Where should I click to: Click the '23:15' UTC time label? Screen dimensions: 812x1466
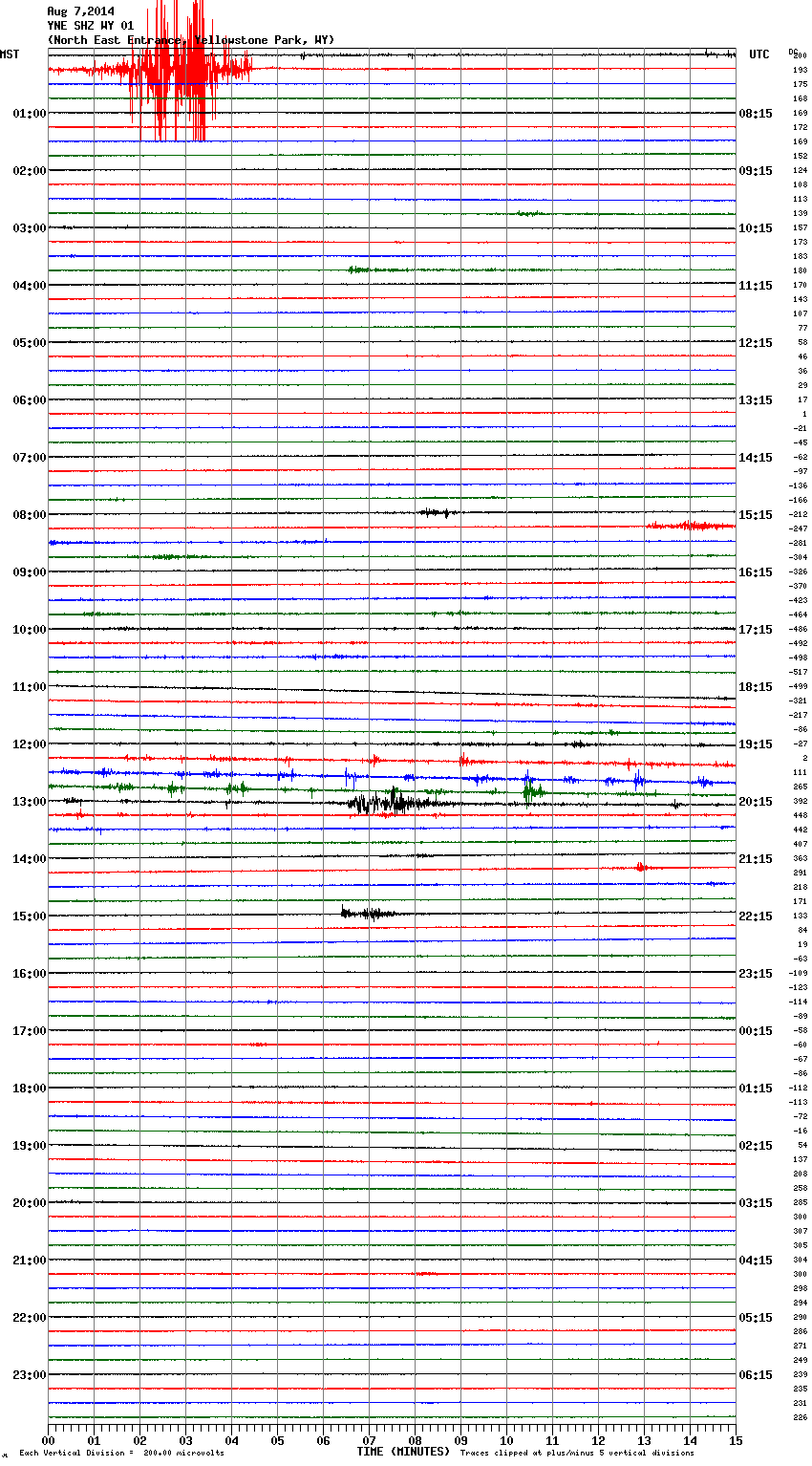tap(756, 974)
